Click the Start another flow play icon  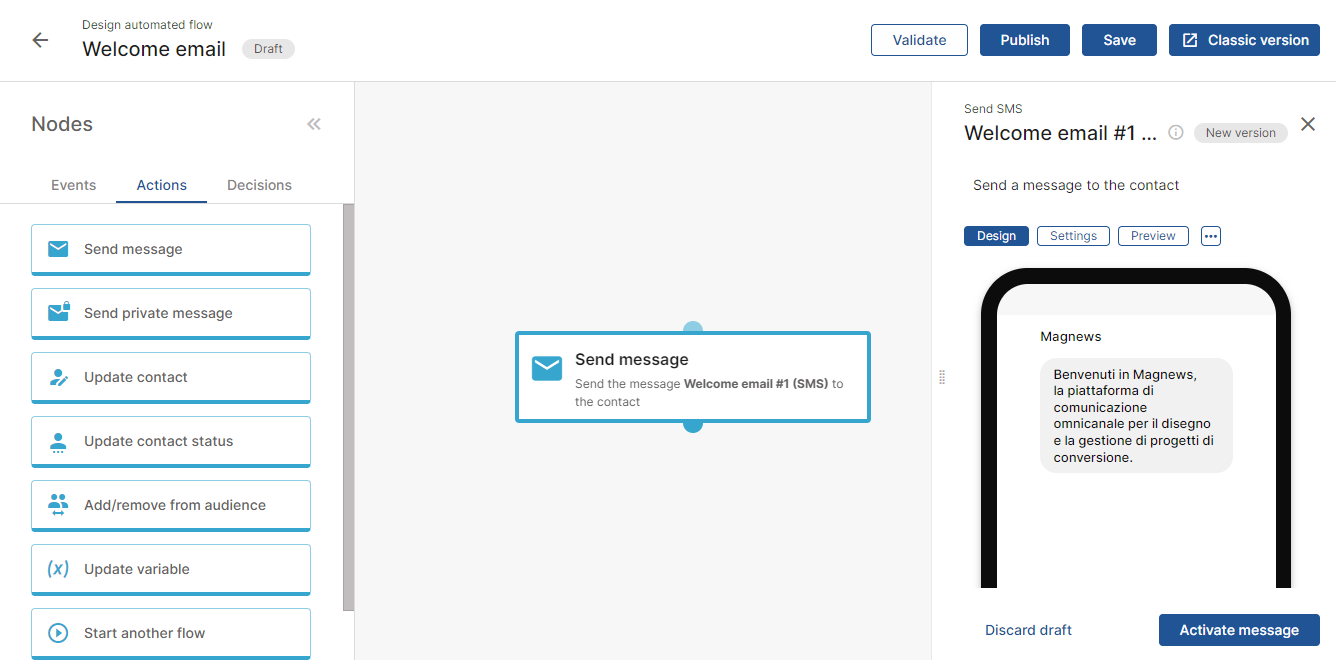point(58,633)
